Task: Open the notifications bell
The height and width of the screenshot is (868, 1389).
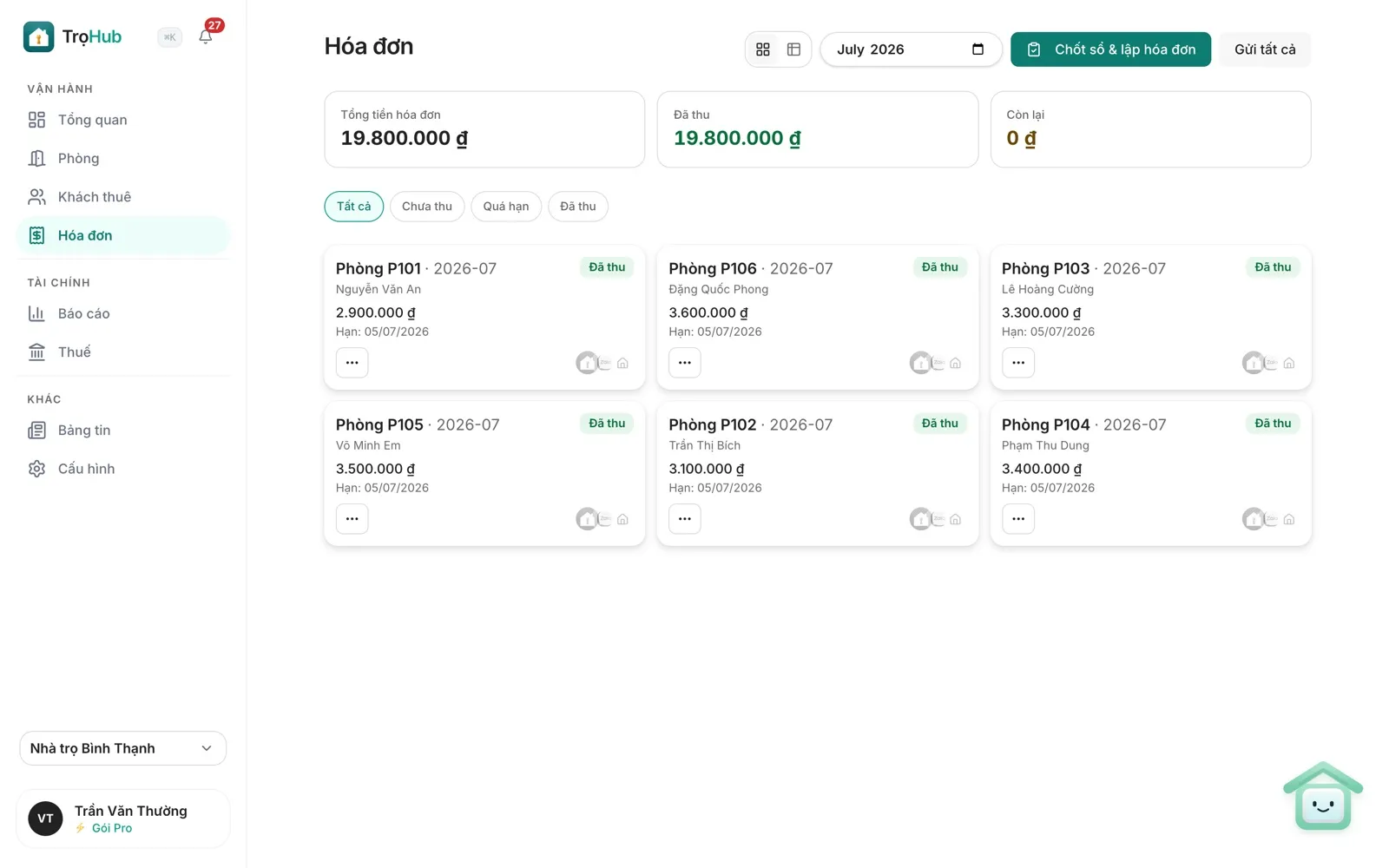Action: coord(206,36)
